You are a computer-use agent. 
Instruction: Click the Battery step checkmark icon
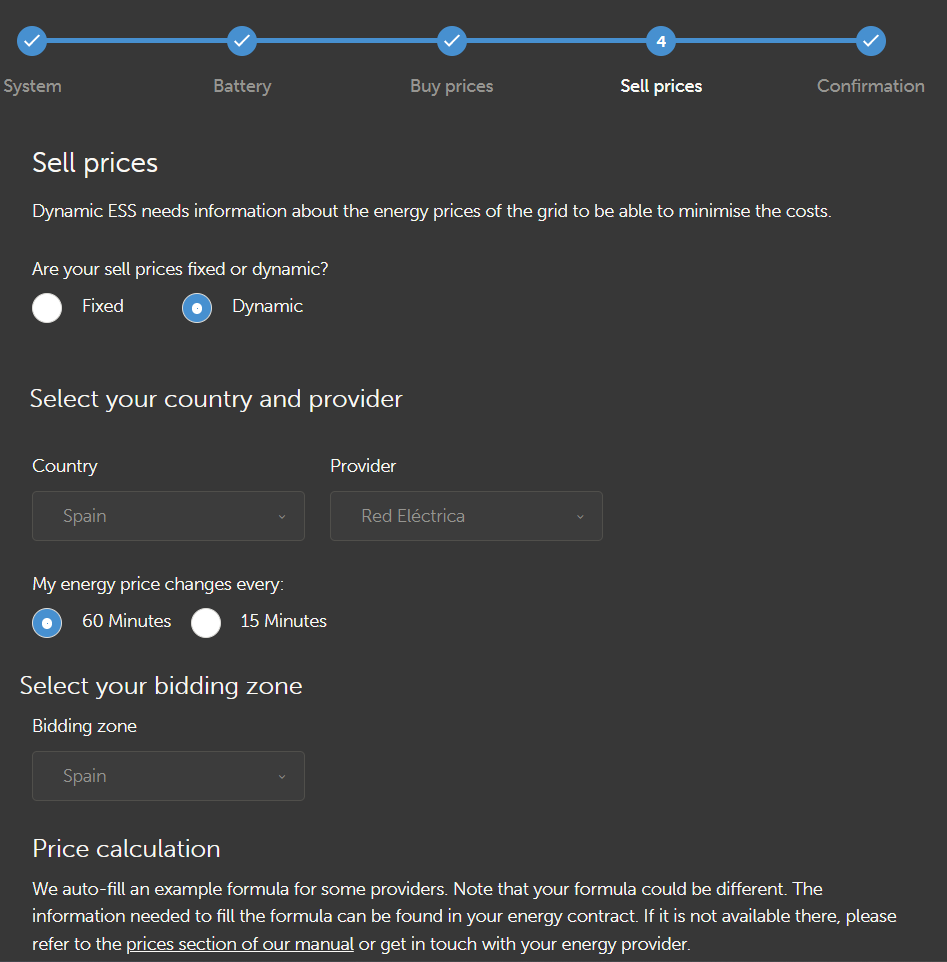pyautogui.click(x=242, y=41)
